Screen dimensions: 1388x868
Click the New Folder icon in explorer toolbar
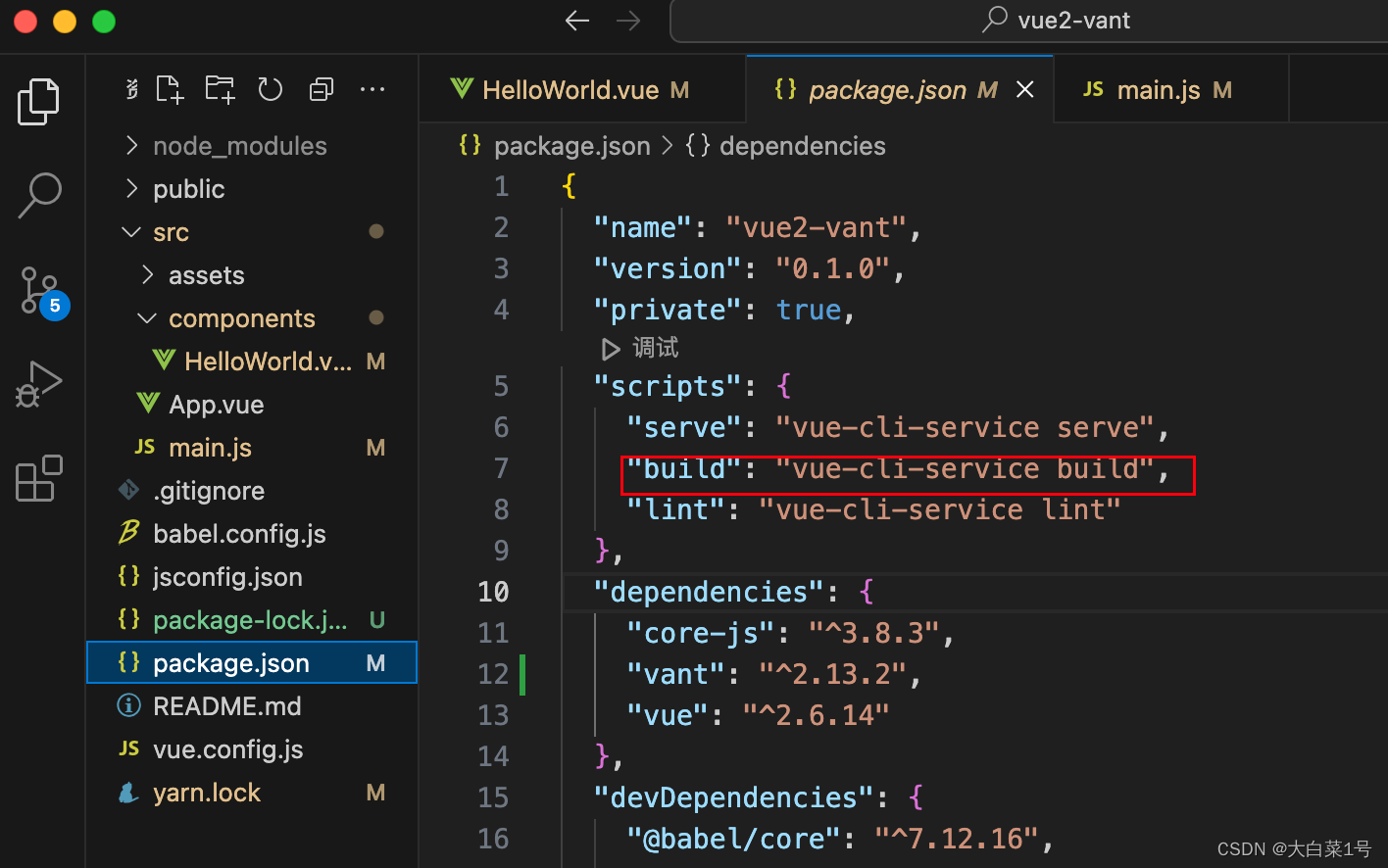220,89
